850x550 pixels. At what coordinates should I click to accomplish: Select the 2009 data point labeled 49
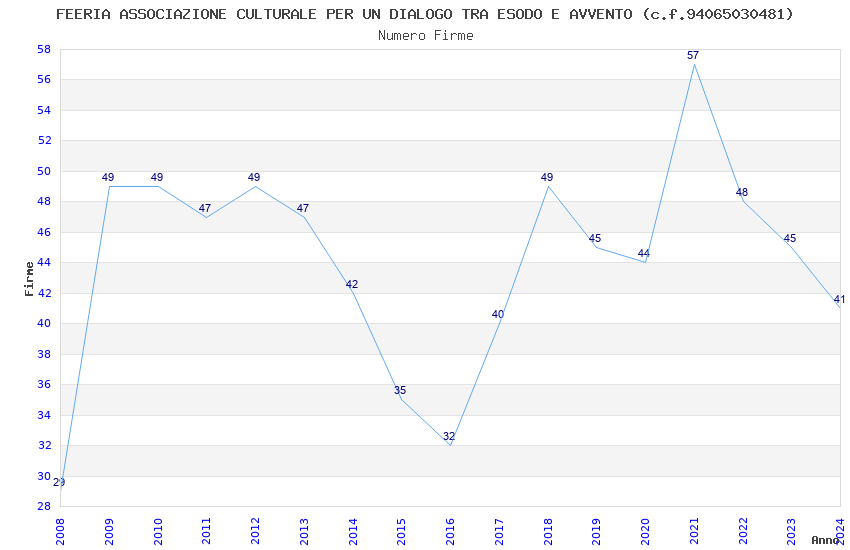pyautogui.click(x=108, y=177)
